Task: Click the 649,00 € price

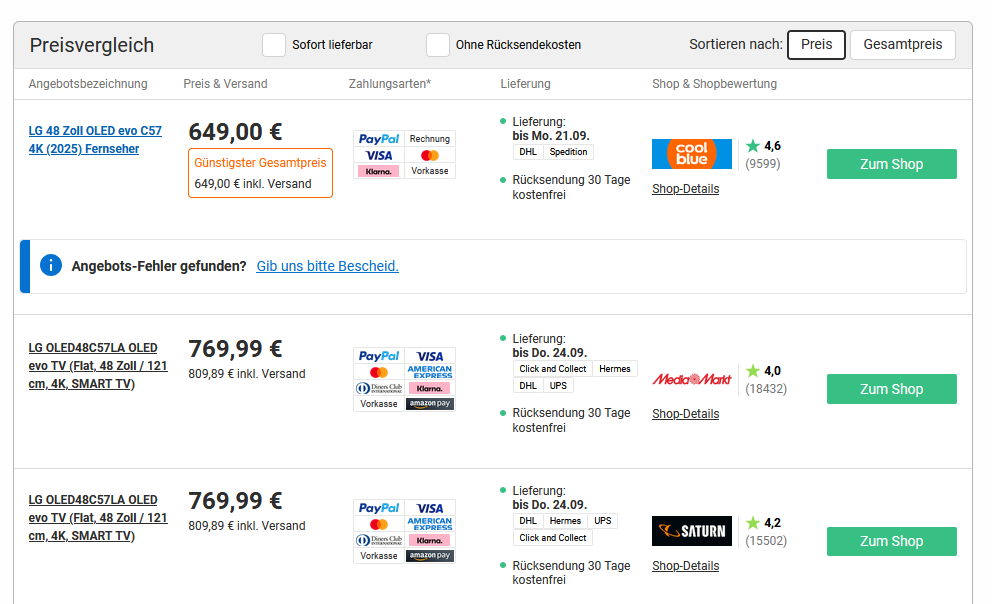Action: click(x=235, y=132)
